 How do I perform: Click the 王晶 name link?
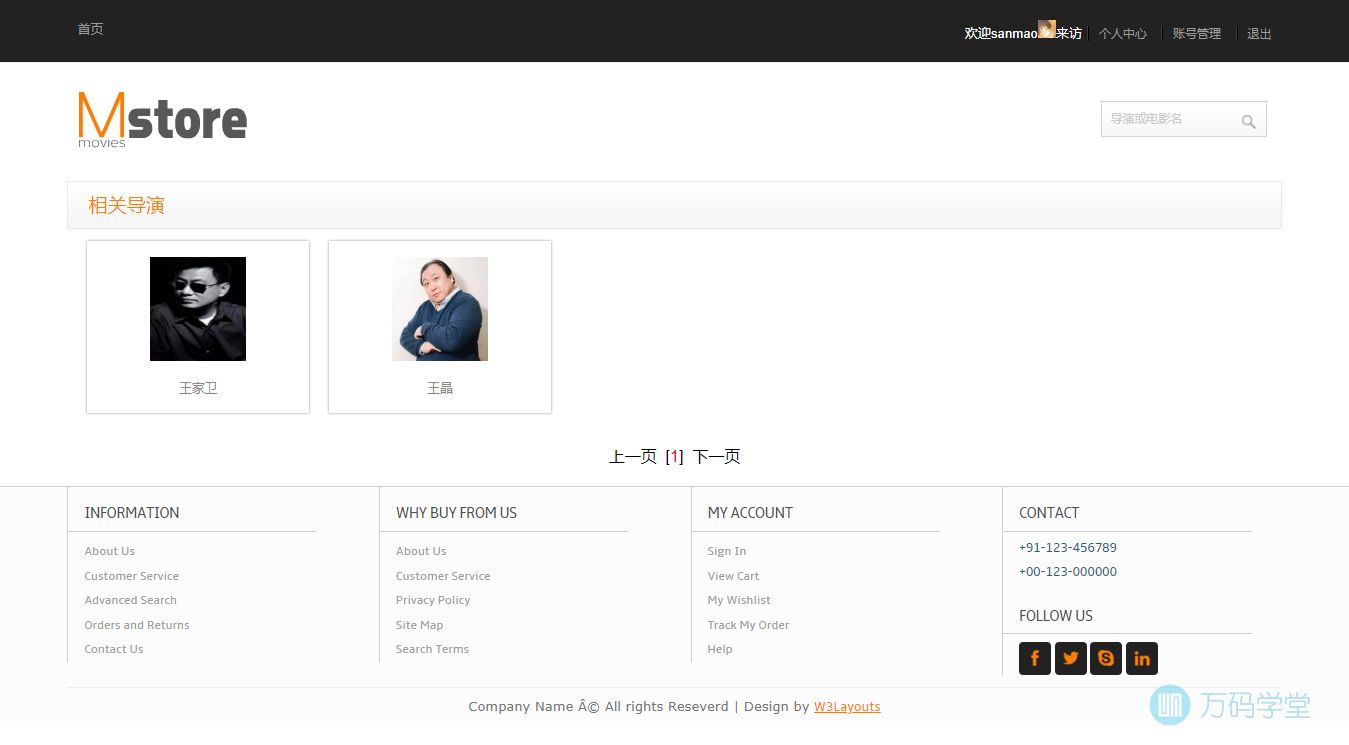coord(440,388)
